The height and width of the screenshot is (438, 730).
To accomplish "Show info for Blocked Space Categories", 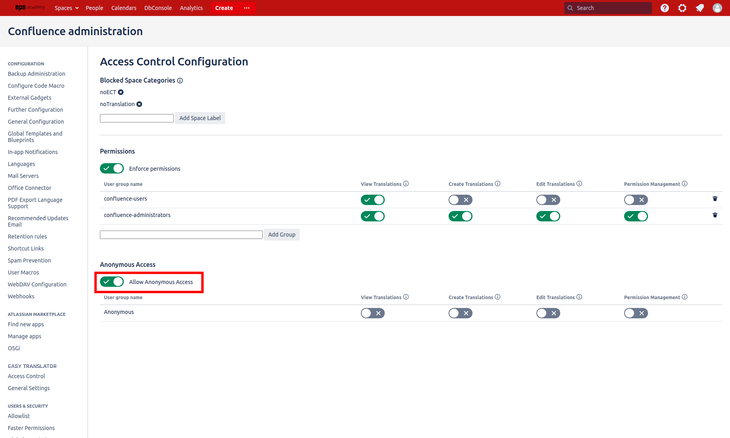I will (180, 80).
